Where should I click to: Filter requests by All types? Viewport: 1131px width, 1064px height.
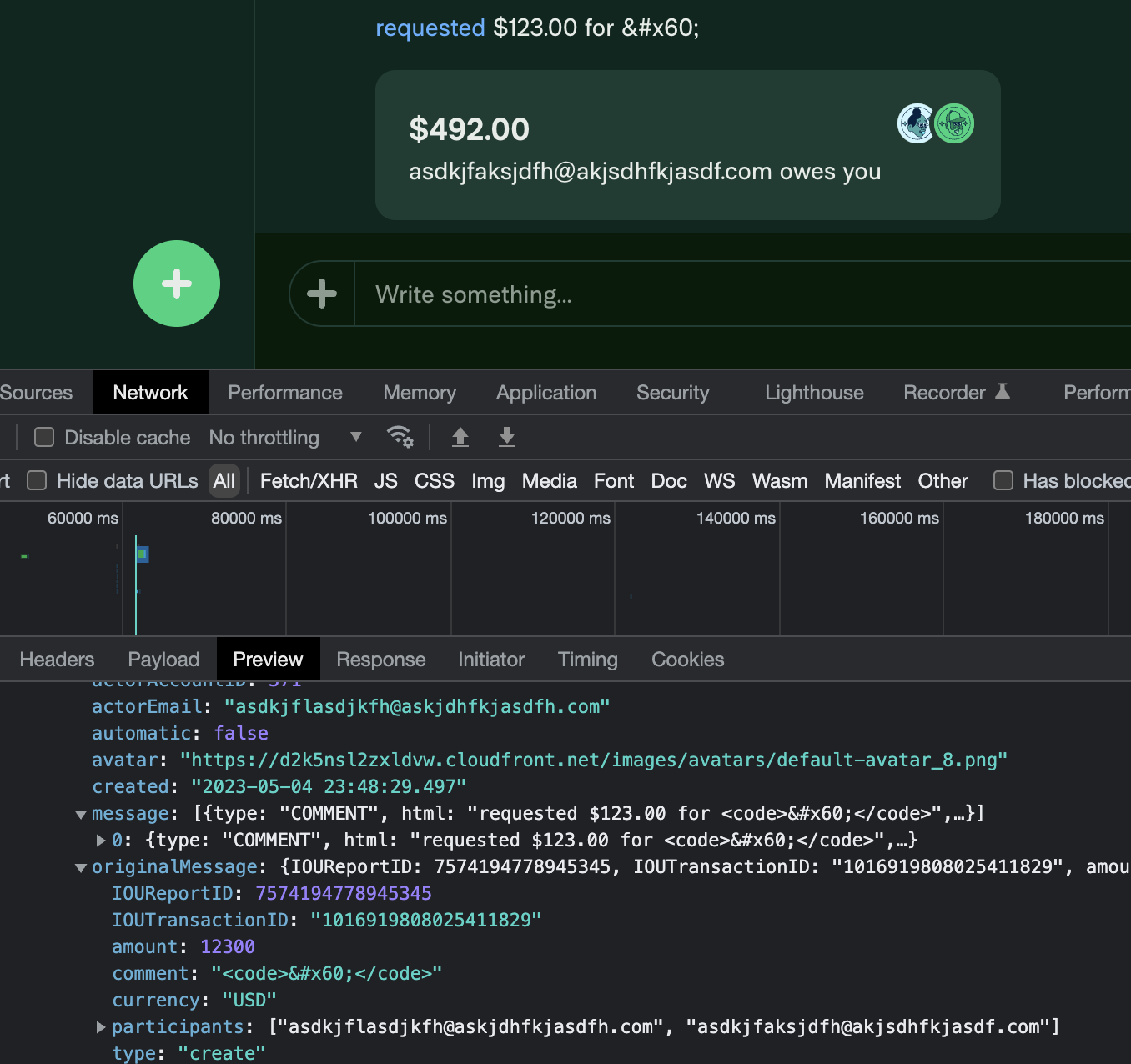point(224,480)
